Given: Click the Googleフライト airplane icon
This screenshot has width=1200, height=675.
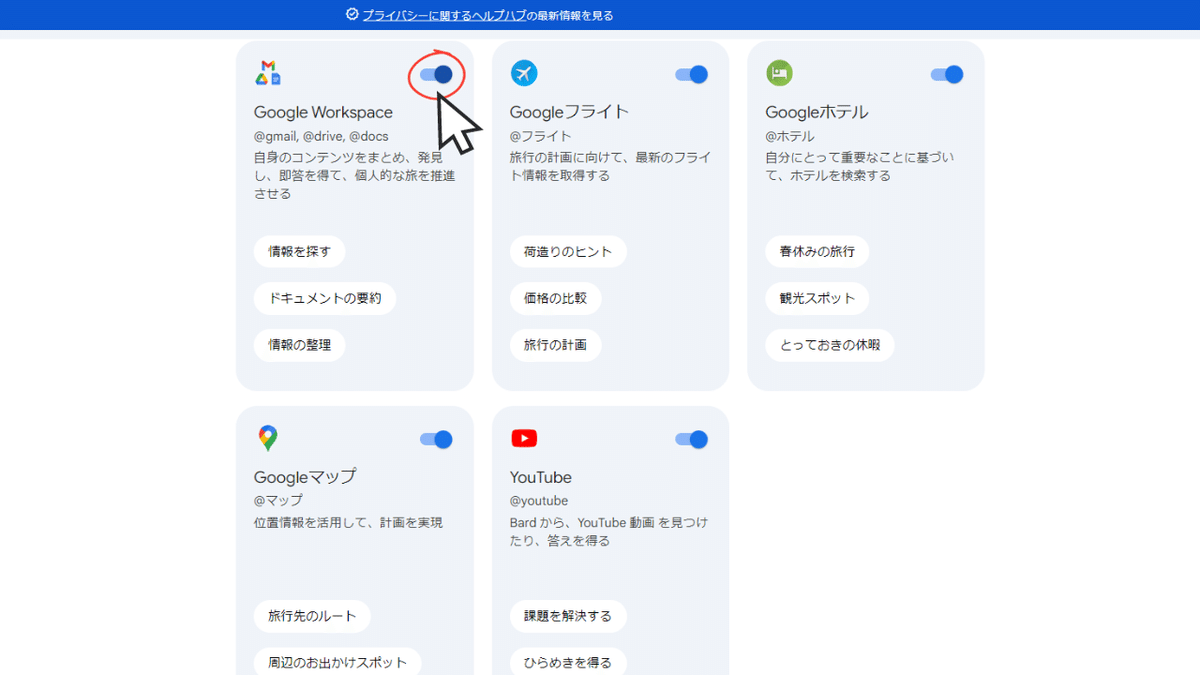Looking at the screenshot, I should pos(524,73).
